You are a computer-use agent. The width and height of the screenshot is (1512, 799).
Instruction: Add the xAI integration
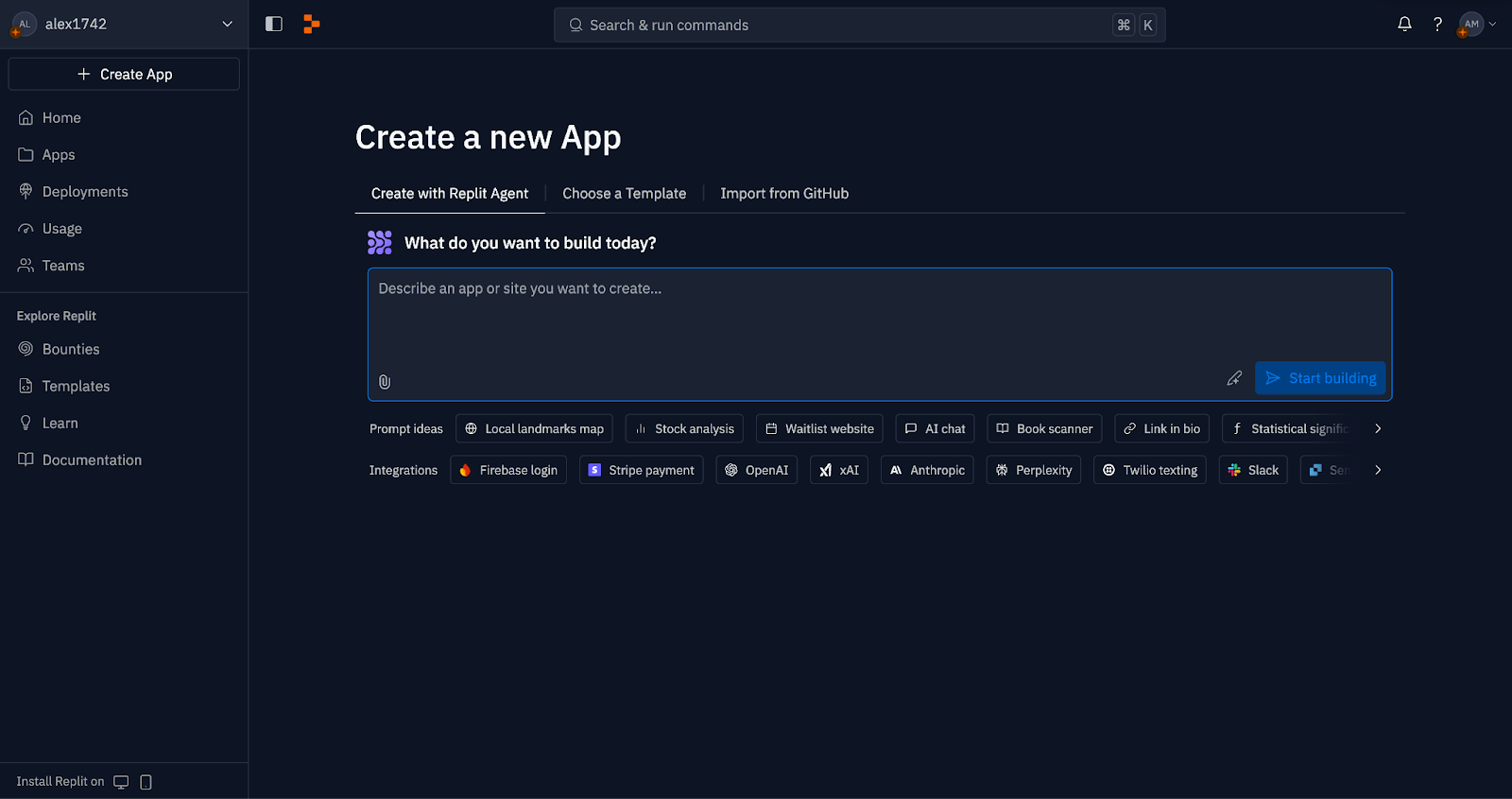click(839, 470)
